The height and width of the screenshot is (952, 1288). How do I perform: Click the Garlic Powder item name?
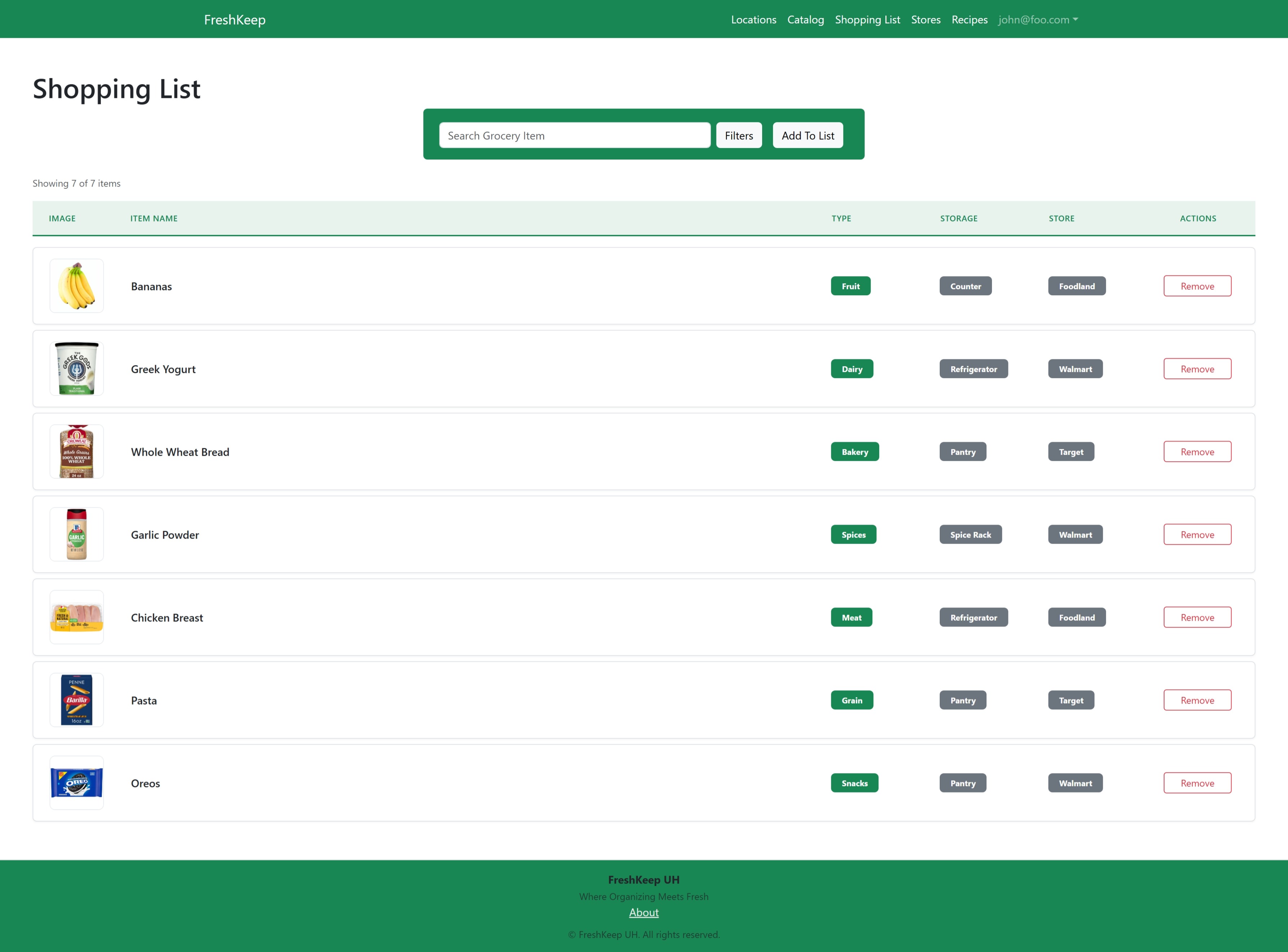tap(165, 535)
